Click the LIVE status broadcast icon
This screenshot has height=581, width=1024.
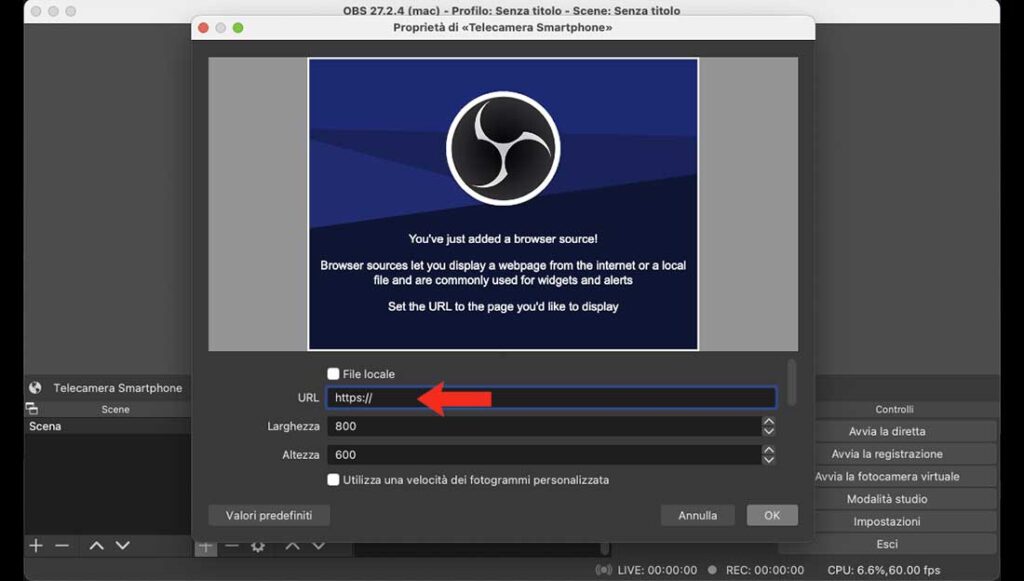pos(603,570)
